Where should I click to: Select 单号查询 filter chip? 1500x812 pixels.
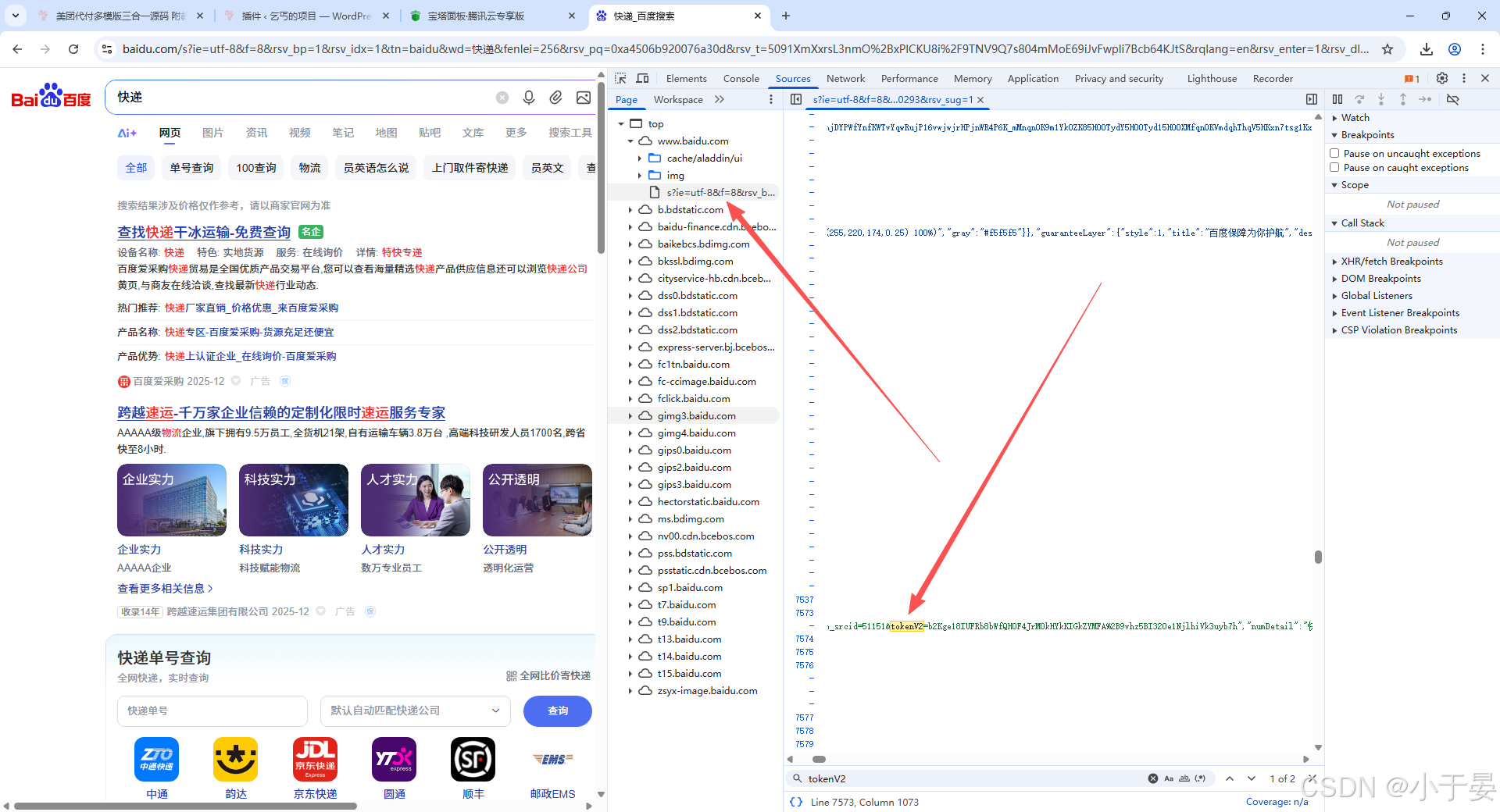pos(191,168)
